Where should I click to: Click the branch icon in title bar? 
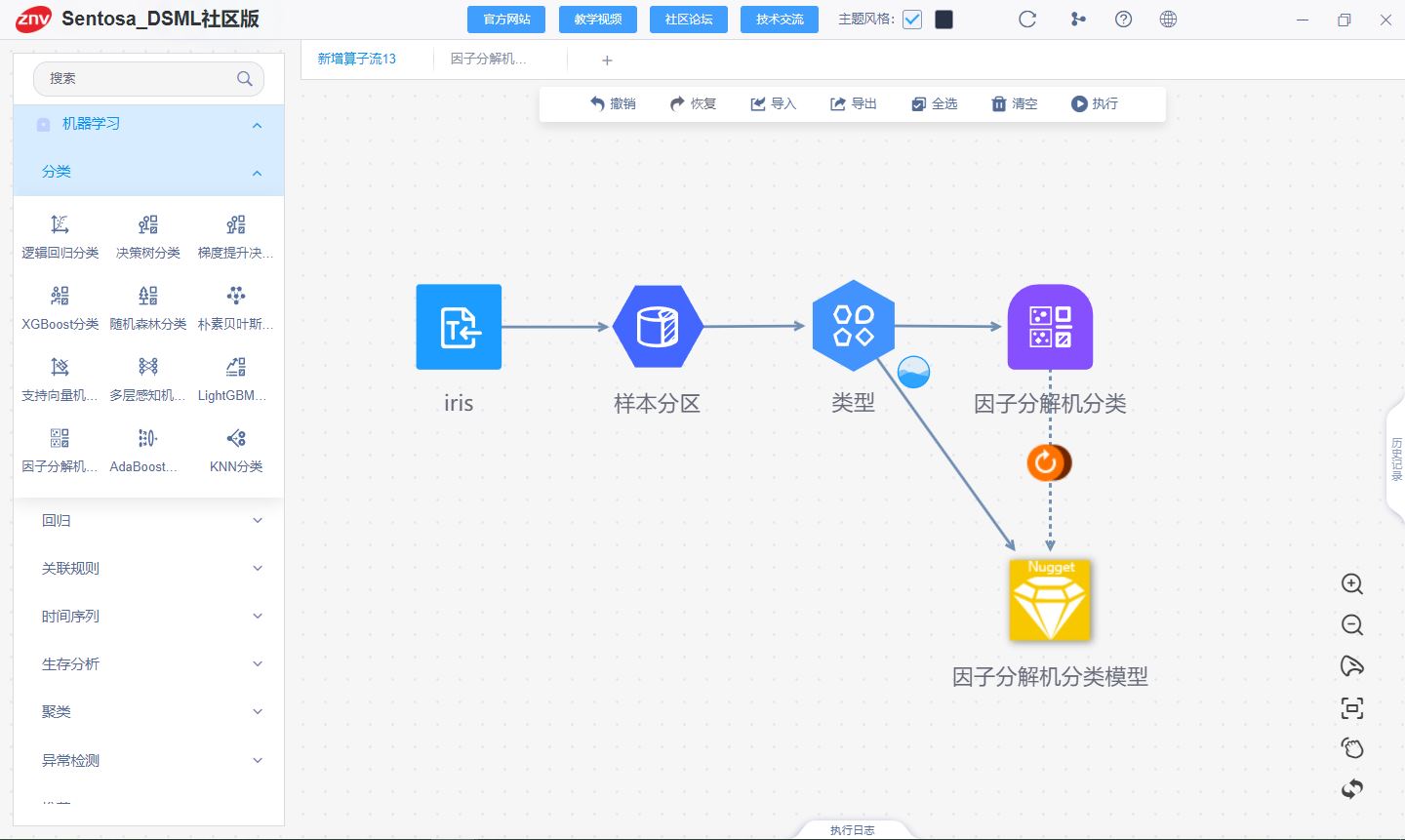point(1077,19)
